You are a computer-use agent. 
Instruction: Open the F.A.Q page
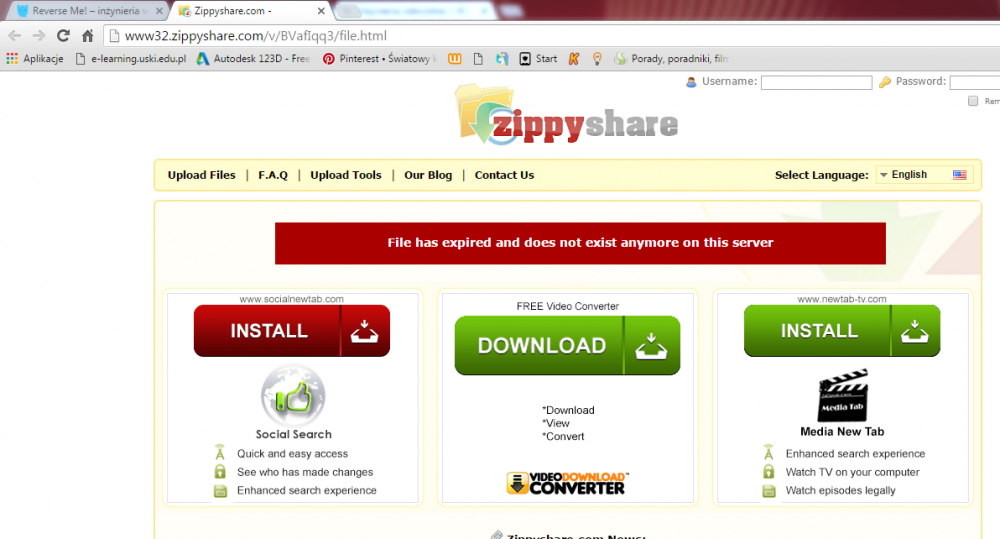click(273, 175)
